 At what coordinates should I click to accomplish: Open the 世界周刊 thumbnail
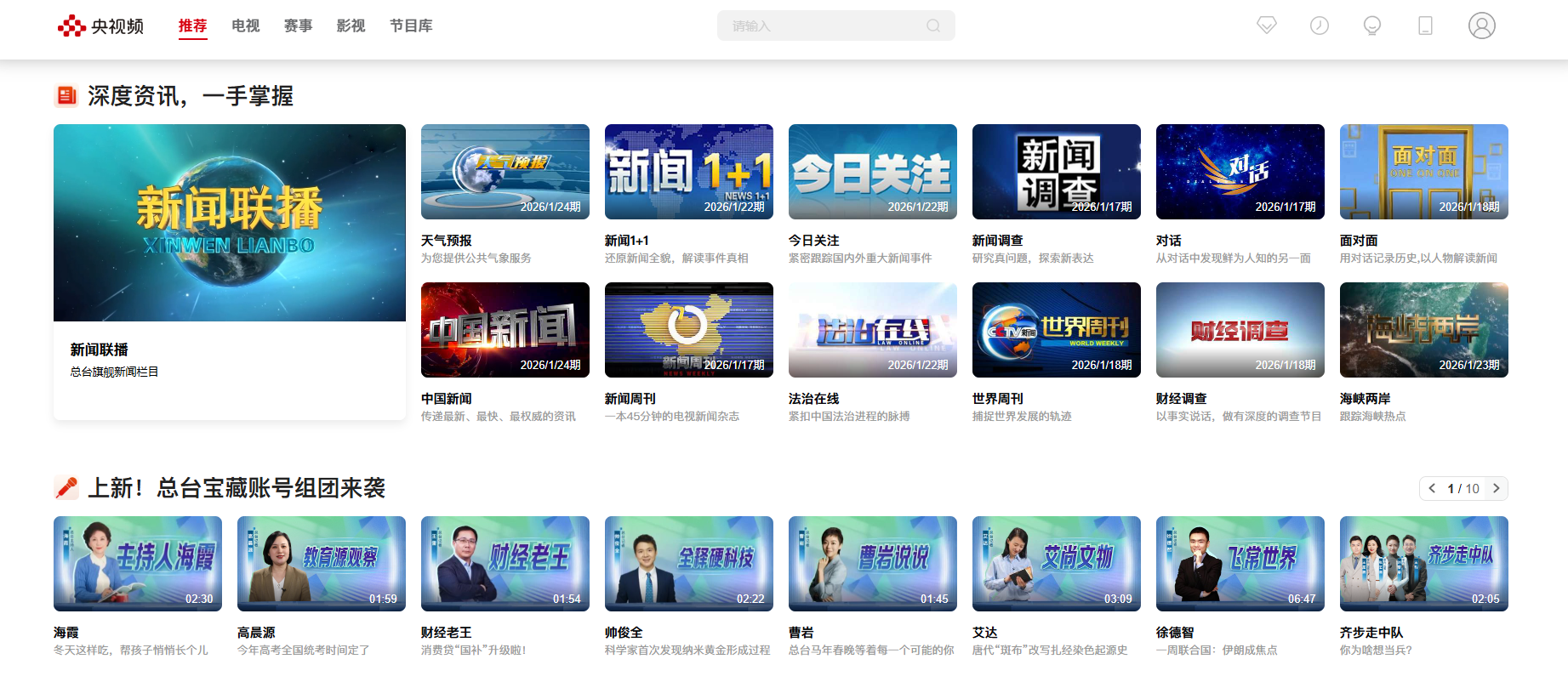point(1057,330)
